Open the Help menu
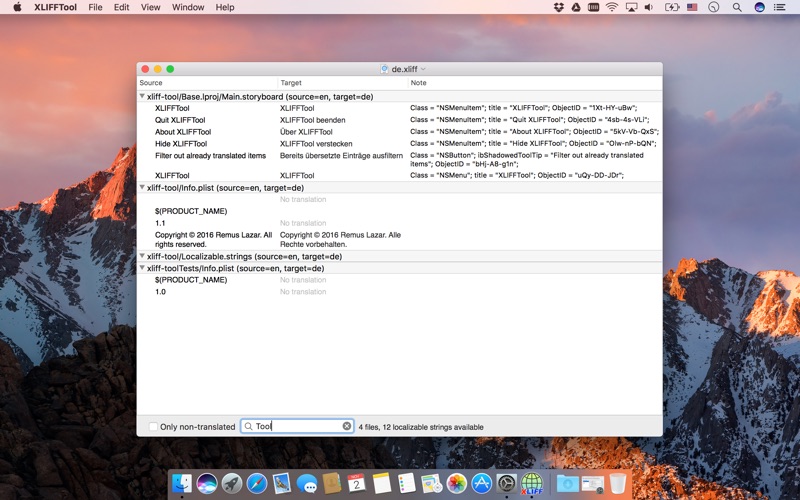This screenshot has height=500, width=800. 225,7
